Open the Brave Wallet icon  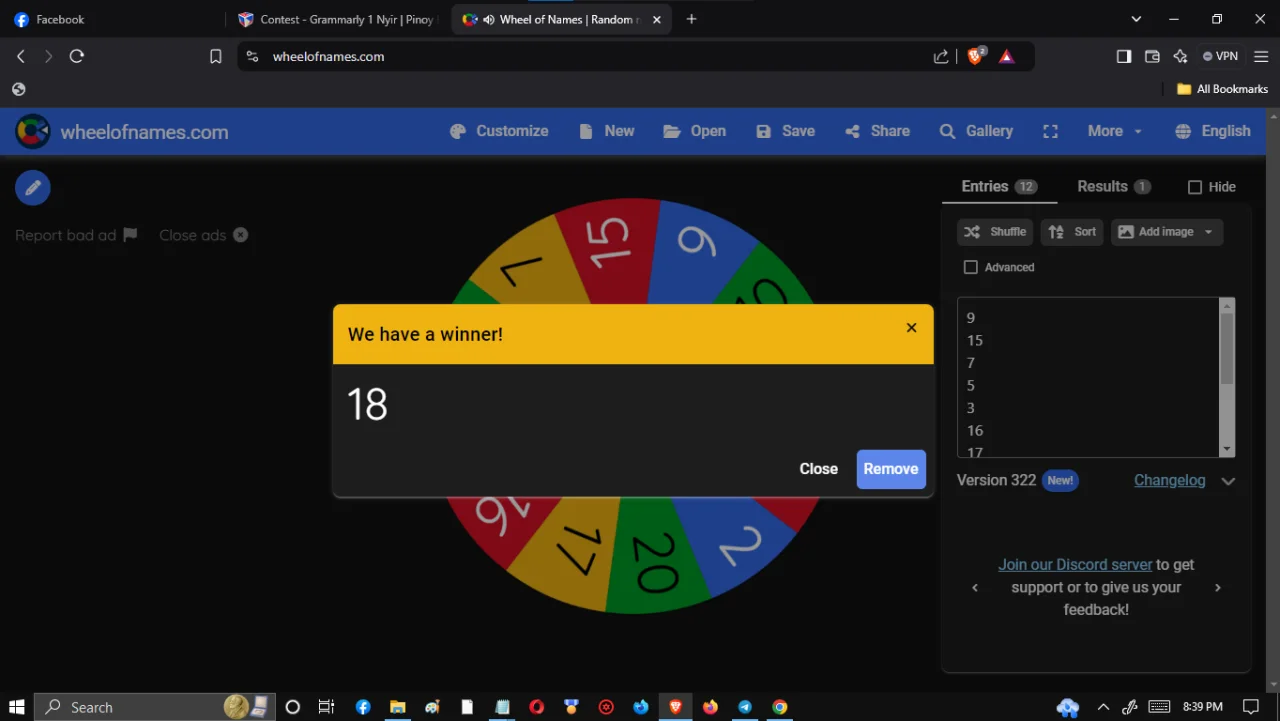click(1152, 57)
